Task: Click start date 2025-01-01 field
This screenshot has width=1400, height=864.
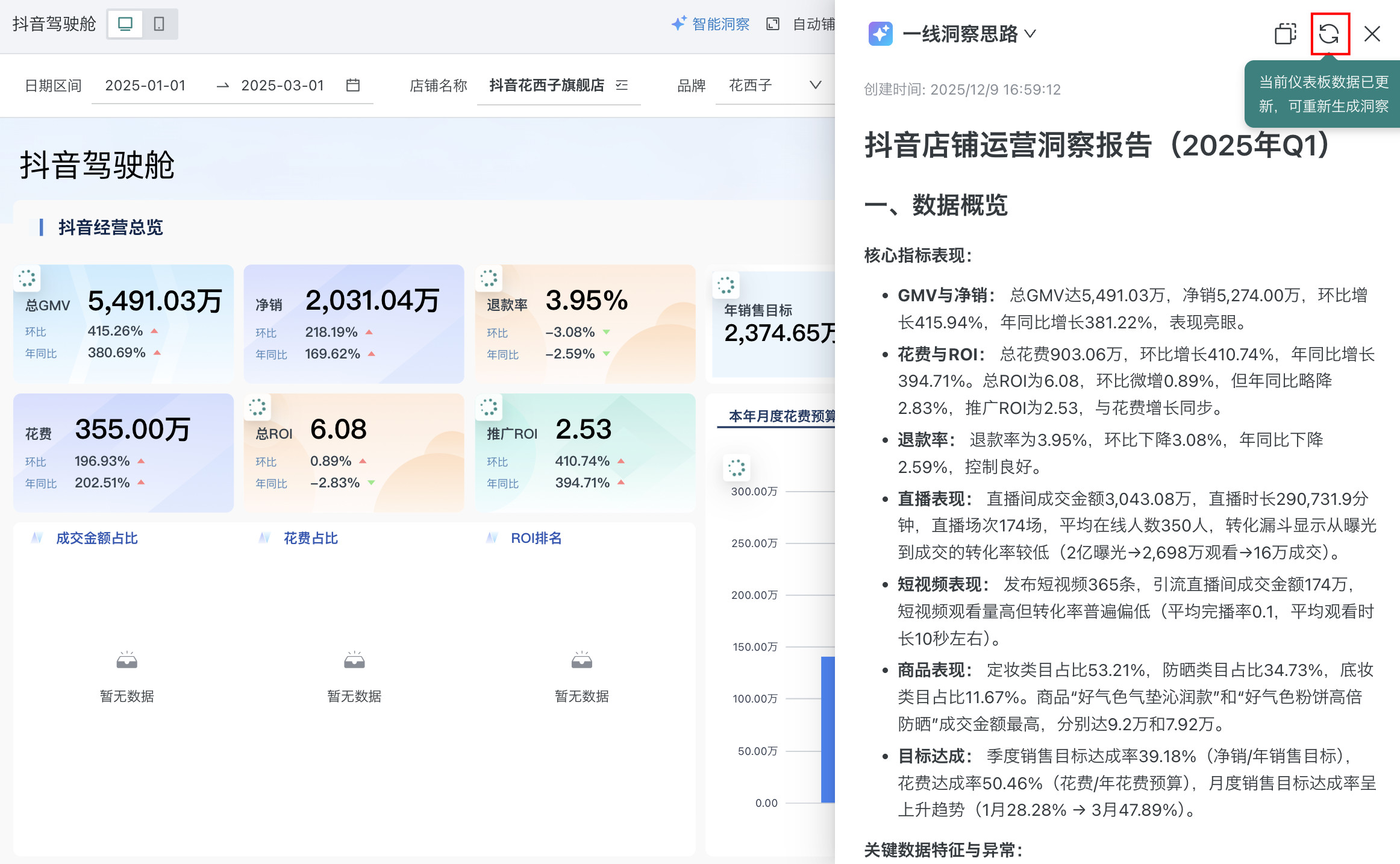Action: pos(145,86)
